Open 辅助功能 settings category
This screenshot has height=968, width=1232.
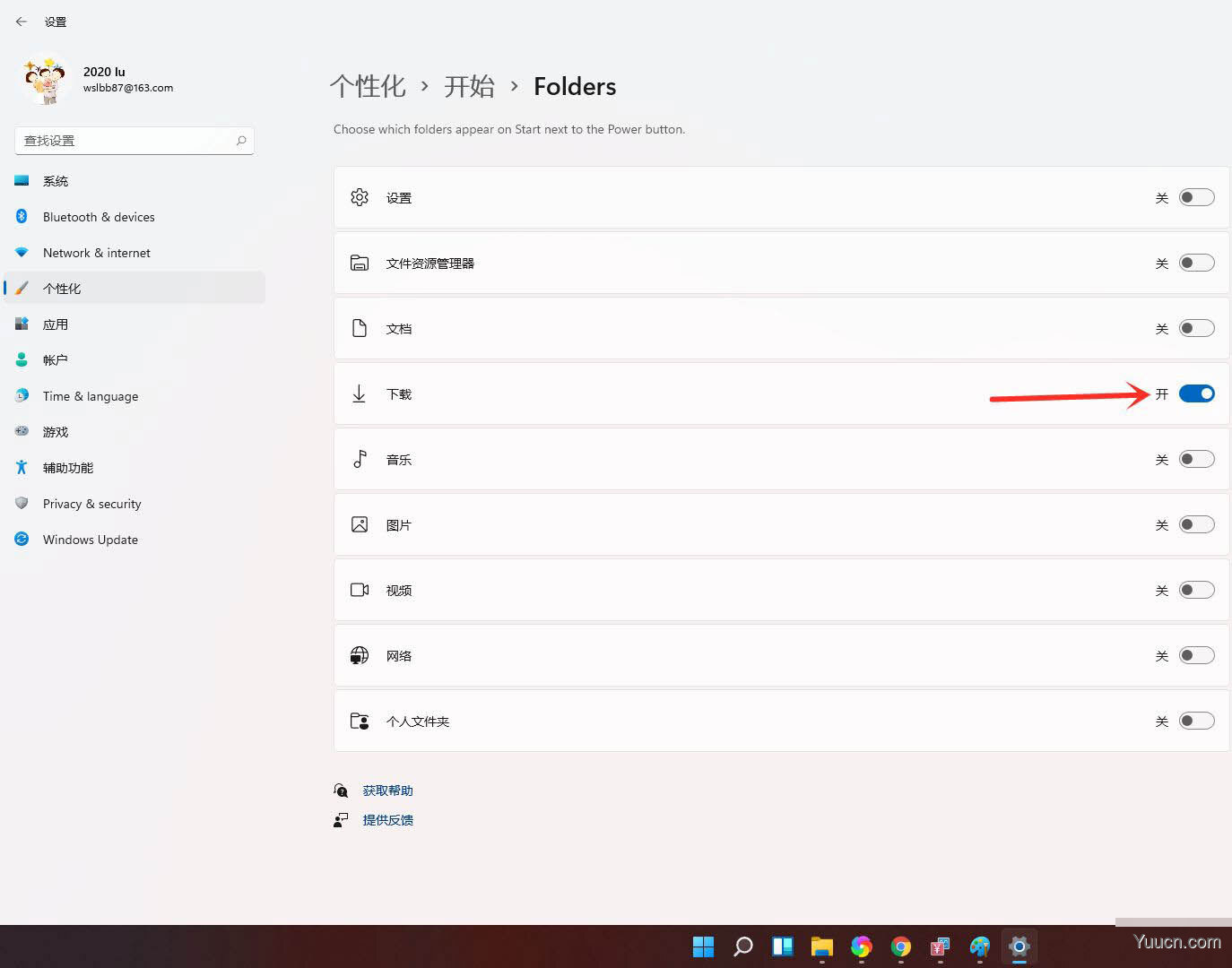134,468
